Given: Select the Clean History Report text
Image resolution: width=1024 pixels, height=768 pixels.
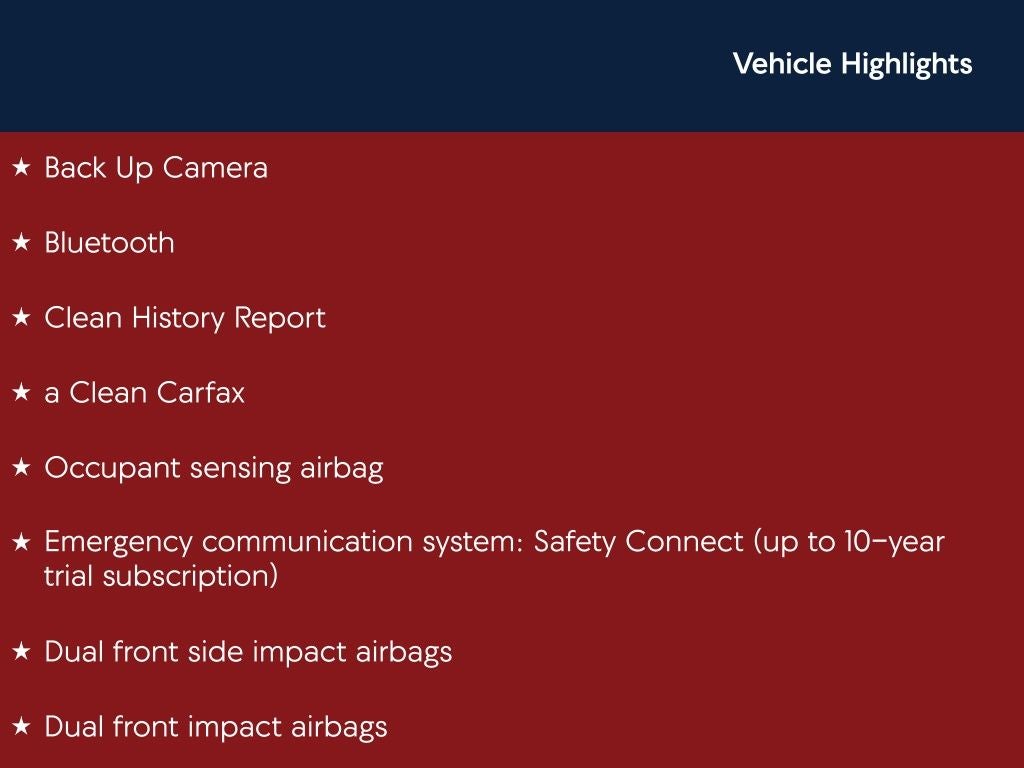Looking at the screenshot, I should point(185,318).
